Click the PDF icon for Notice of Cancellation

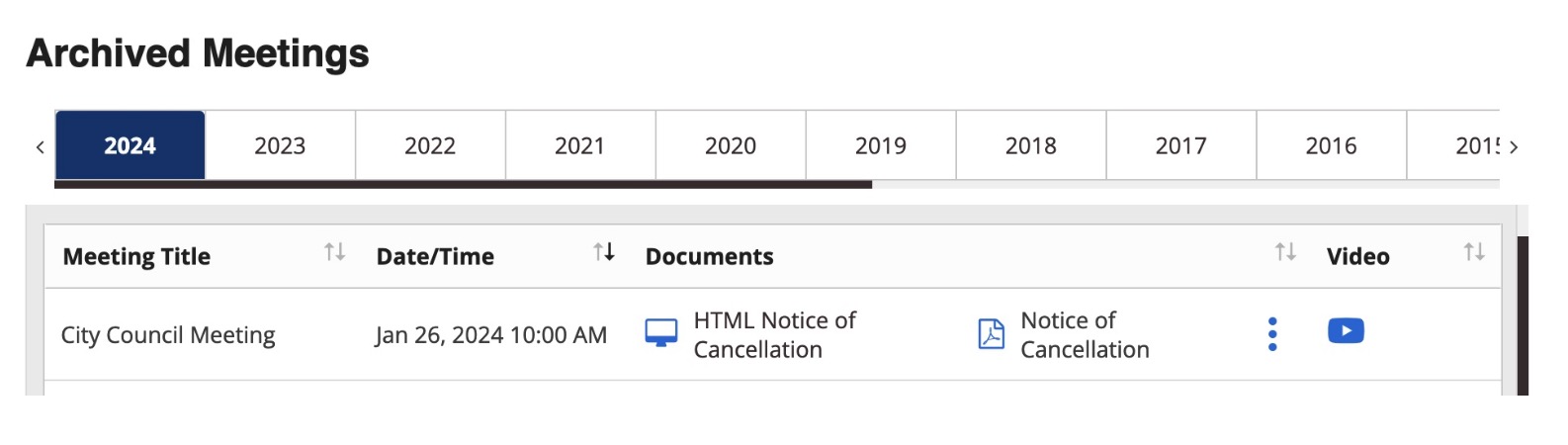[x=991, y=334]
